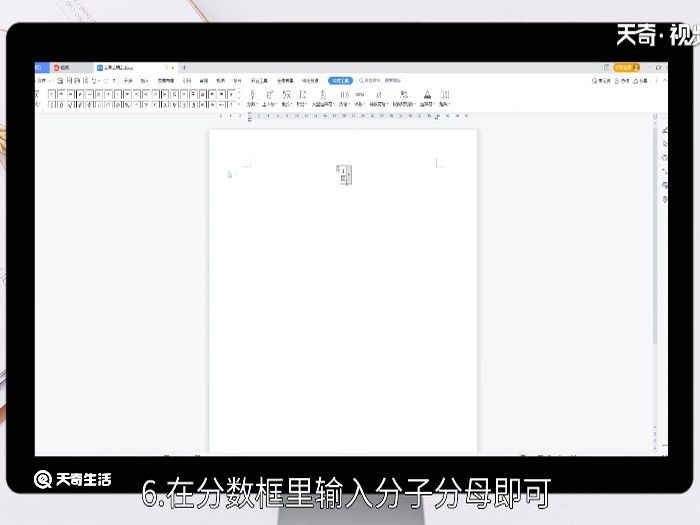700x525 pixels.
Task: Click the first quick access toolbar icon
Action: pos(60,81)
